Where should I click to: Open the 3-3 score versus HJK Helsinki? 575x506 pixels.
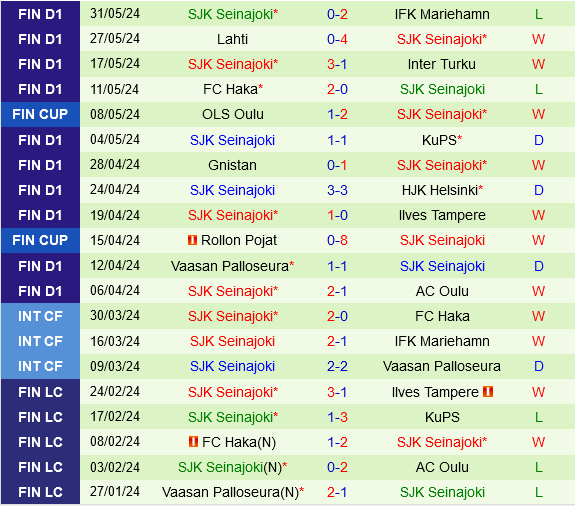pos(337,190)
